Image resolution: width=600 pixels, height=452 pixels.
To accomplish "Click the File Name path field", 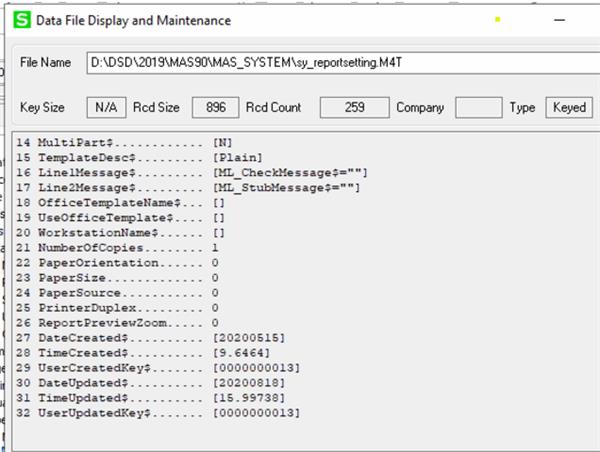I will (x=343, y=62).
